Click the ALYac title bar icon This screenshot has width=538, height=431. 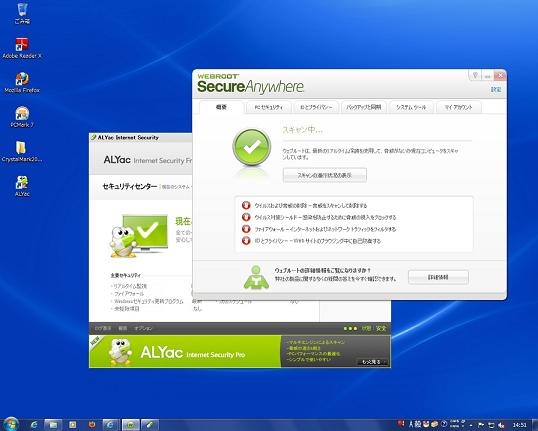[93, 137]
